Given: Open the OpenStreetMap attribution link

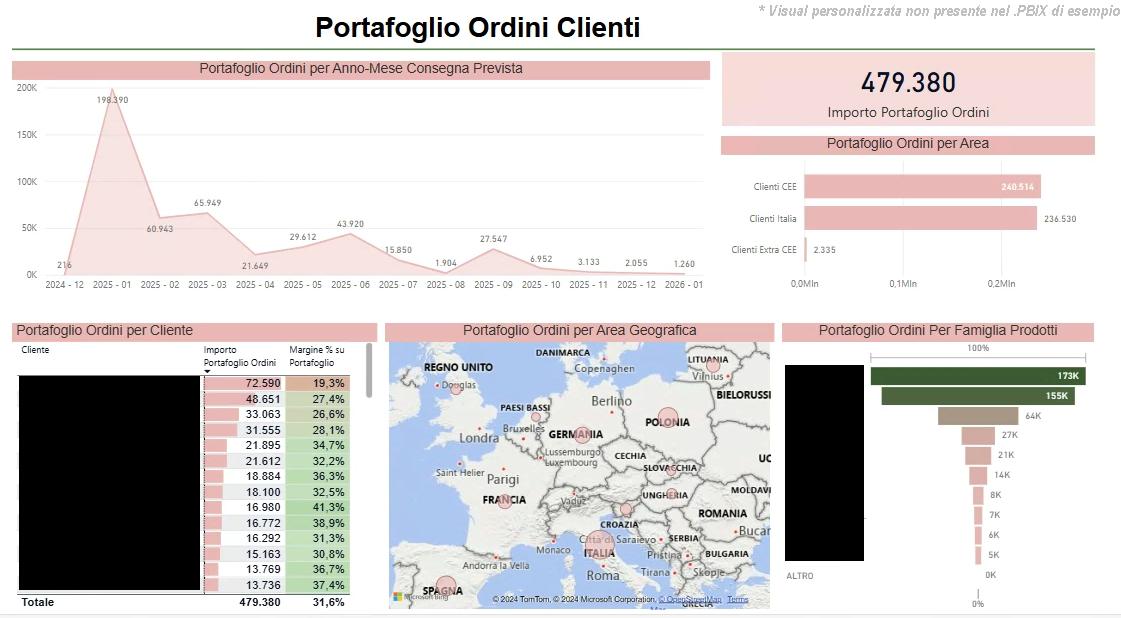Looking at the screenshot, I should (690, 600).
